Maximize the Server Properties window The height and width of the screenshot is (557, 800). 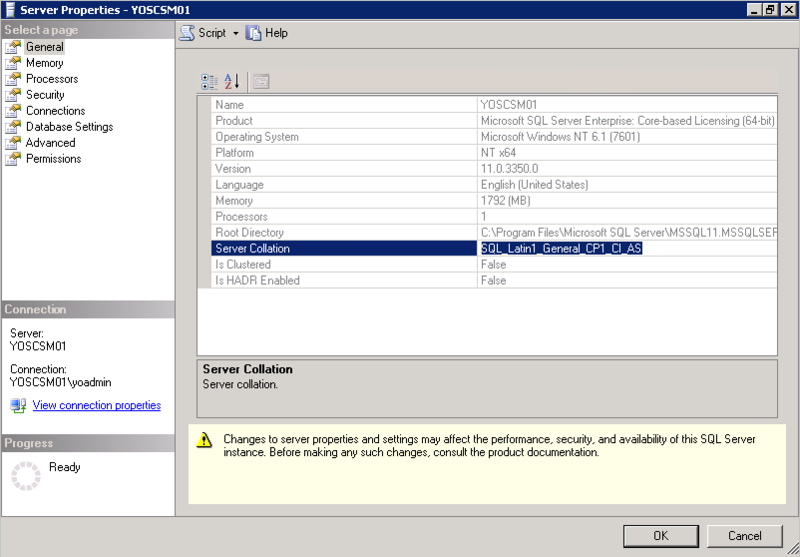pos(770,10)
